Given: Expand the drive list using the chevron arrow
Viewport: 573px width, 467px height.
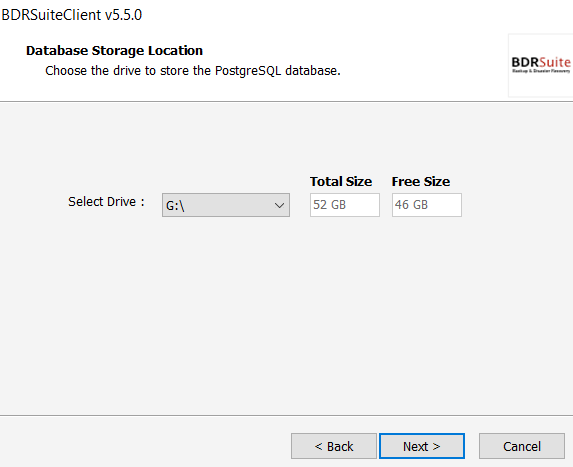Looking at the screenshot, I should 279,205.
